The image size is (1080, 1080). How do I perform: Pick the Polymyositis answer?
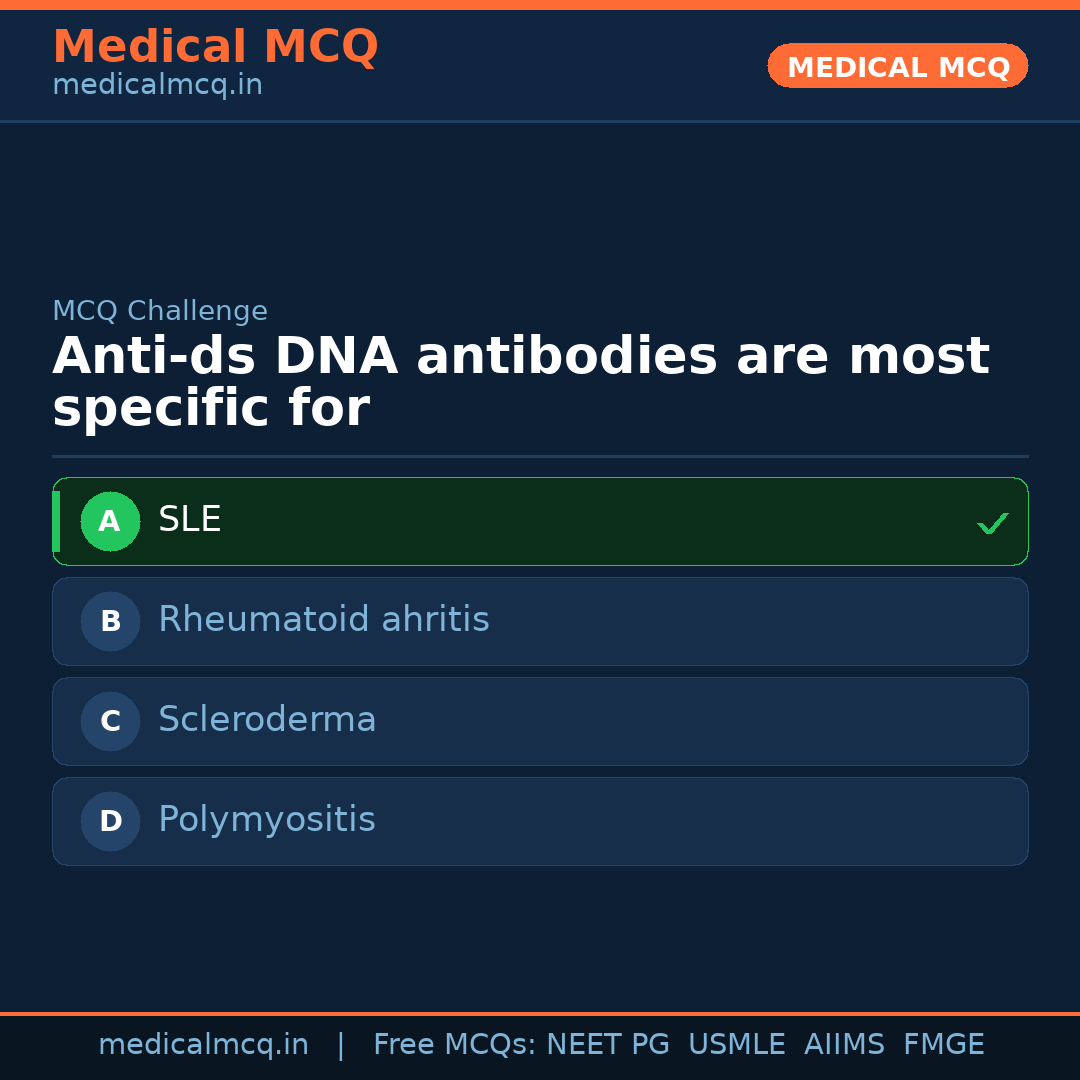266,820
